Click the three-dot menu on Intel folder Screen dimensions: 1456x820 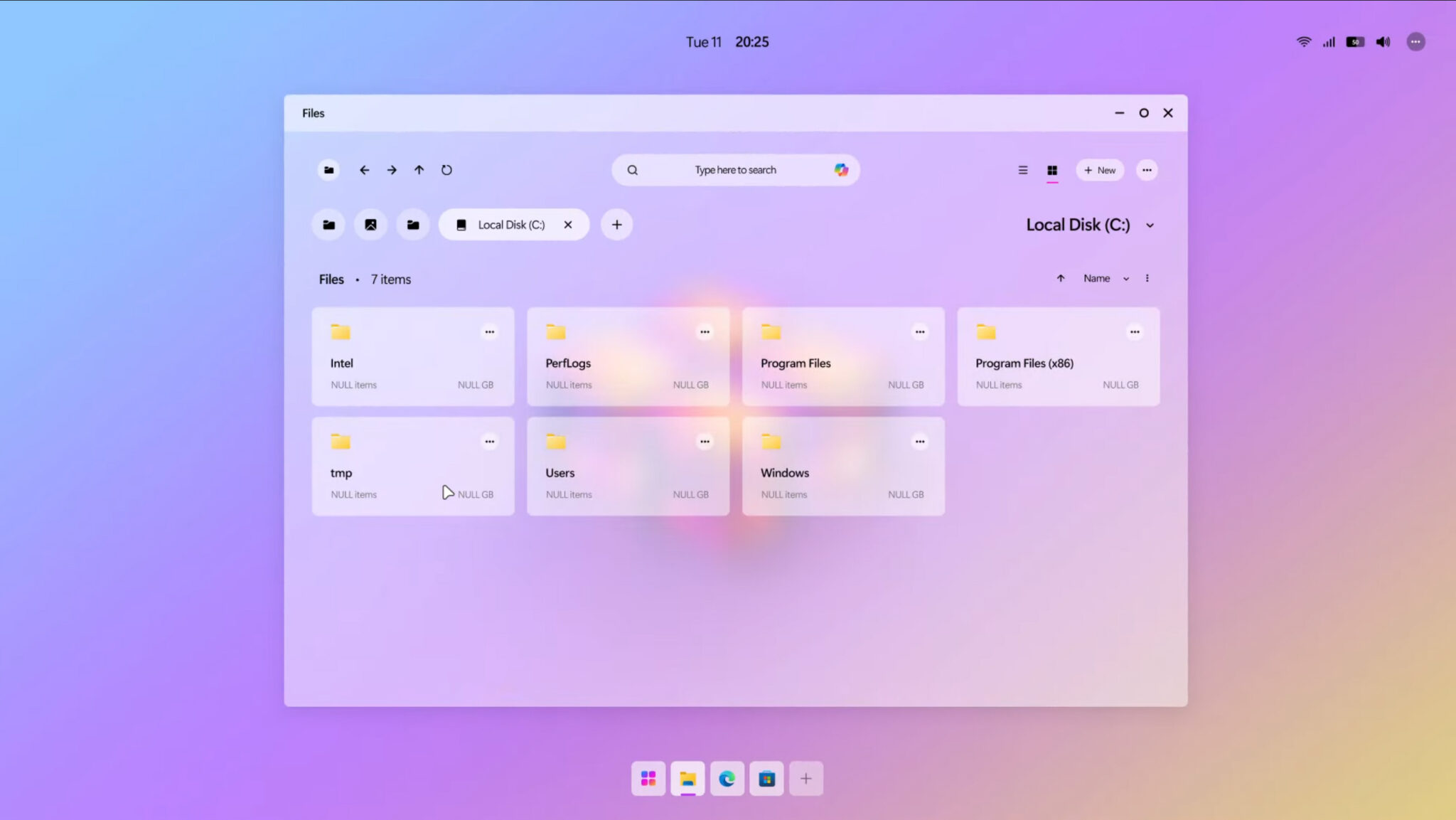(489, 332)
